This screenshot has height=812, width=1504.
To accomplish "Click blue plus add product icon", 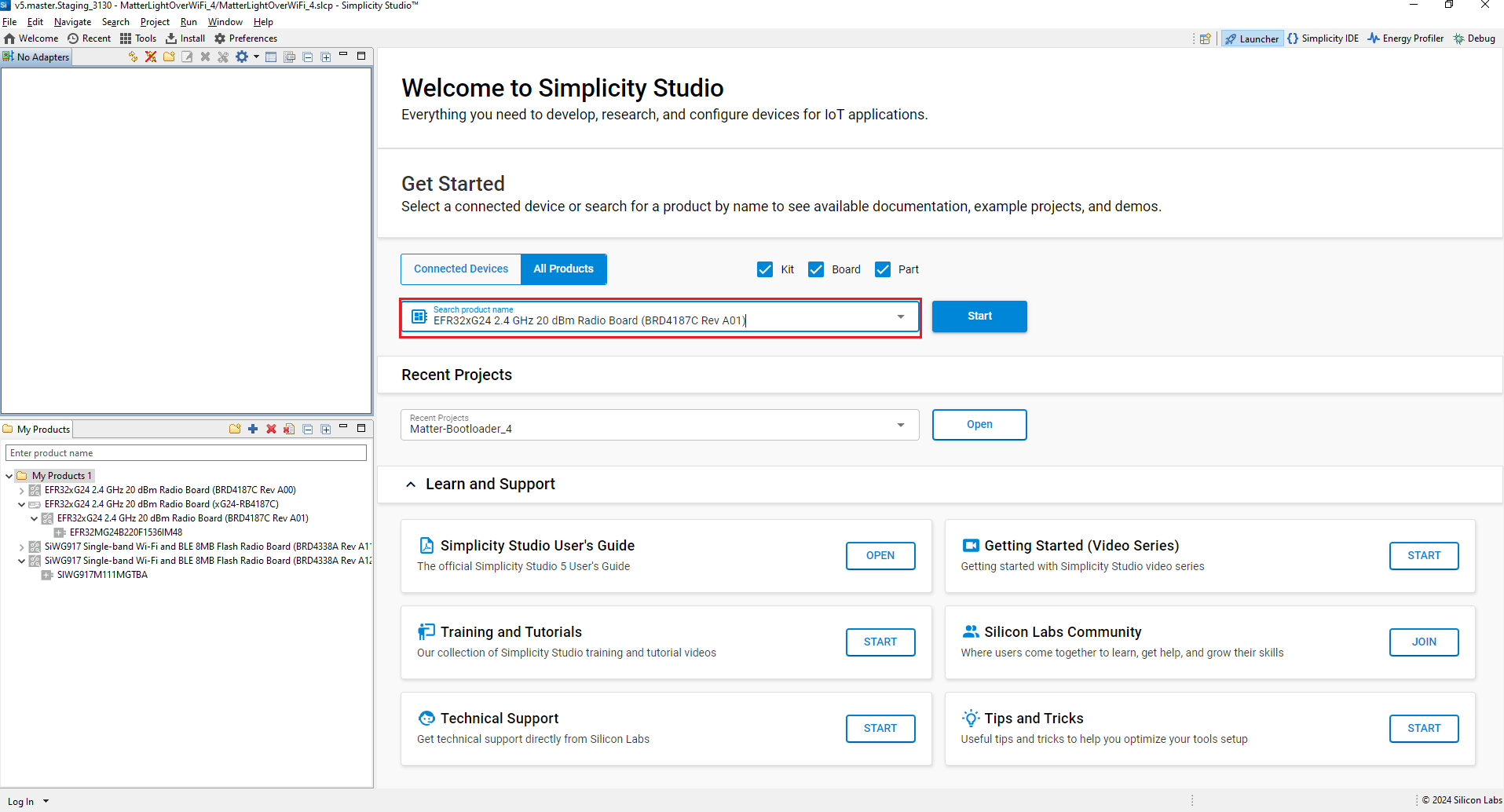I will pyautogui.click(x=253, y=429).
